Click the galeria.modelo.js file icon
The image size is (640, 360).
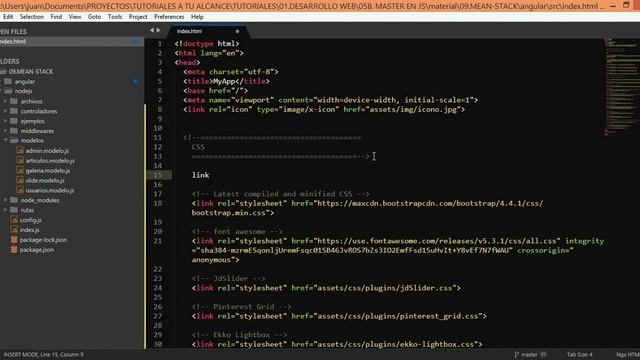(x=20, y=170)
